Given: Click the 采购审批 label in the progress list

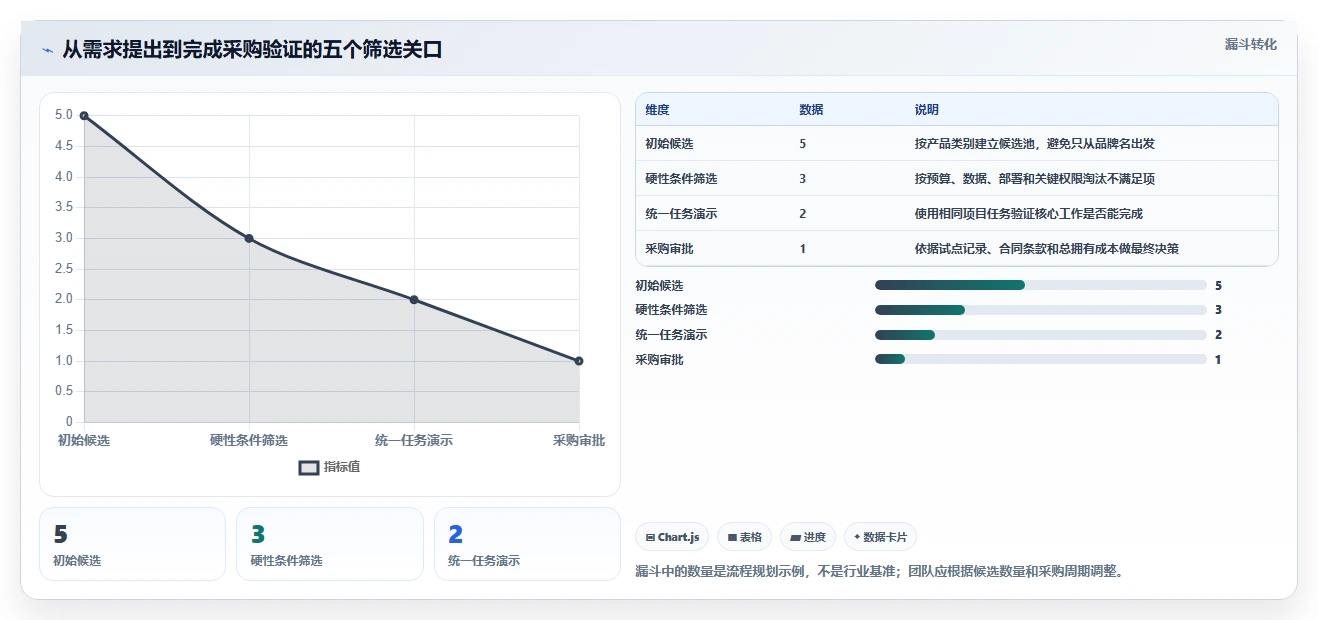Looking at the screenshot, I should (660, 360).
